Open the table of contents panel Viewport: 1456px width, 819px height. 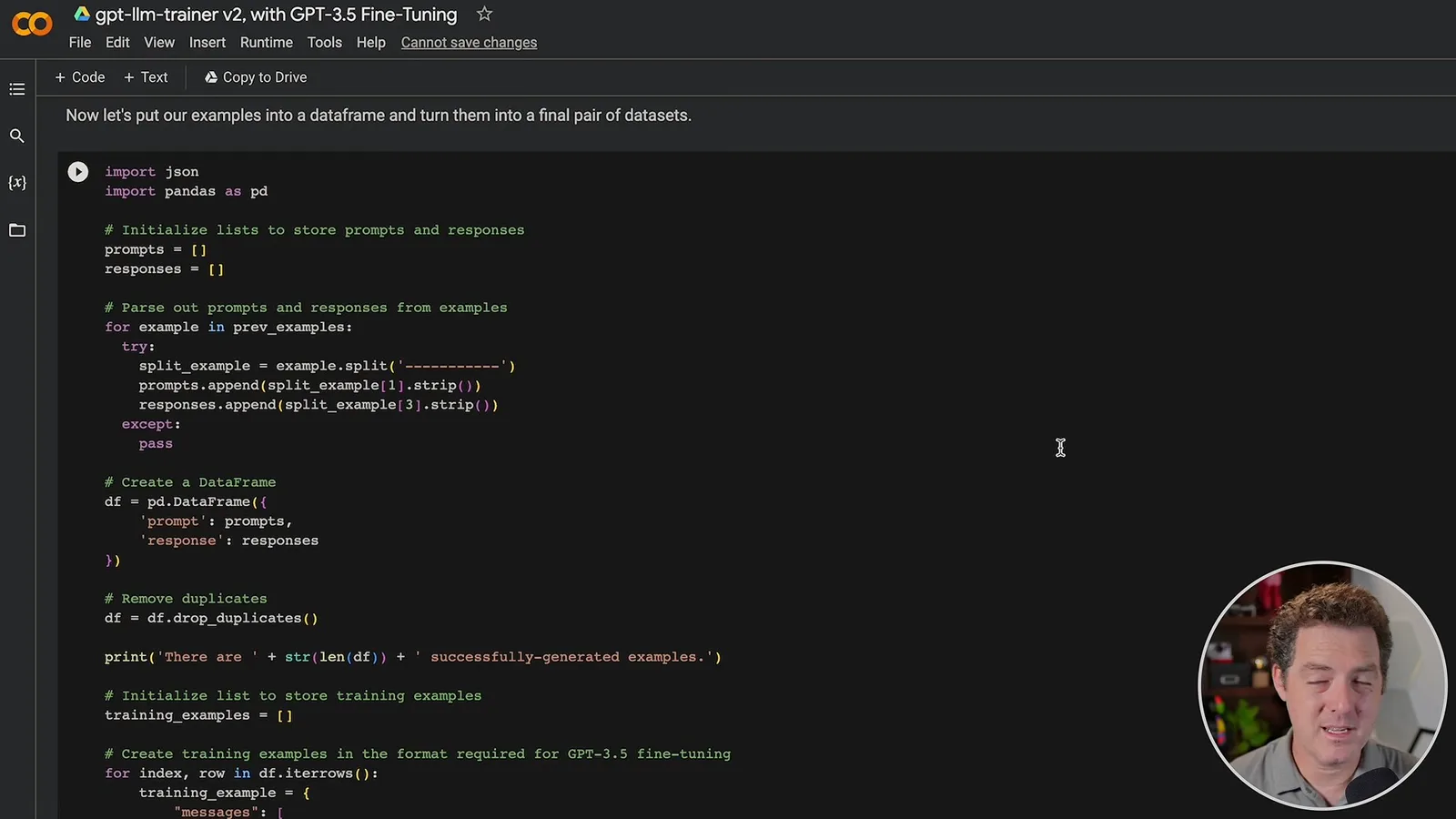(17, 89)
